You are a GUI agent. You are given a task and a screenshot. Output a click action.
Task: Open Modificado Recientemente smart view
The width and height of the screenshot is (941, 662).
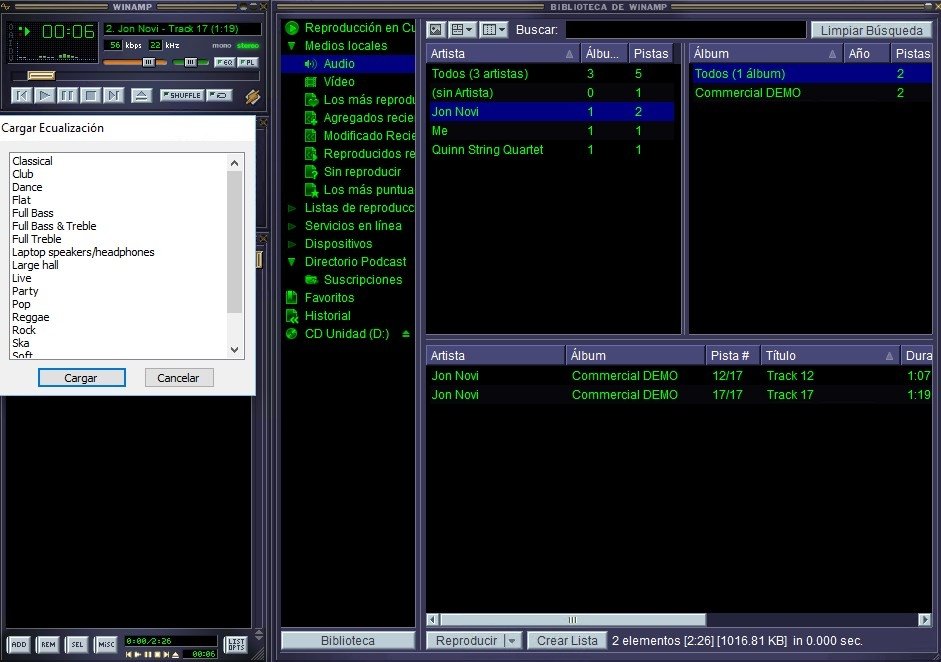[359, 136]
